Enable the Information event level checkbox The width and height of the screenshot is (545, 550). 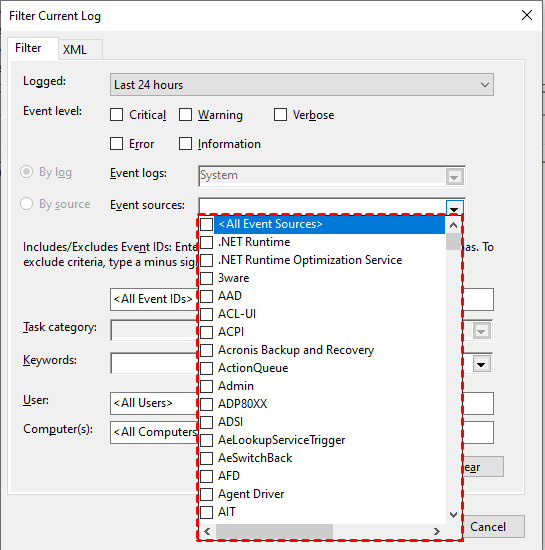pyautogui.click(x=186, y=144)
